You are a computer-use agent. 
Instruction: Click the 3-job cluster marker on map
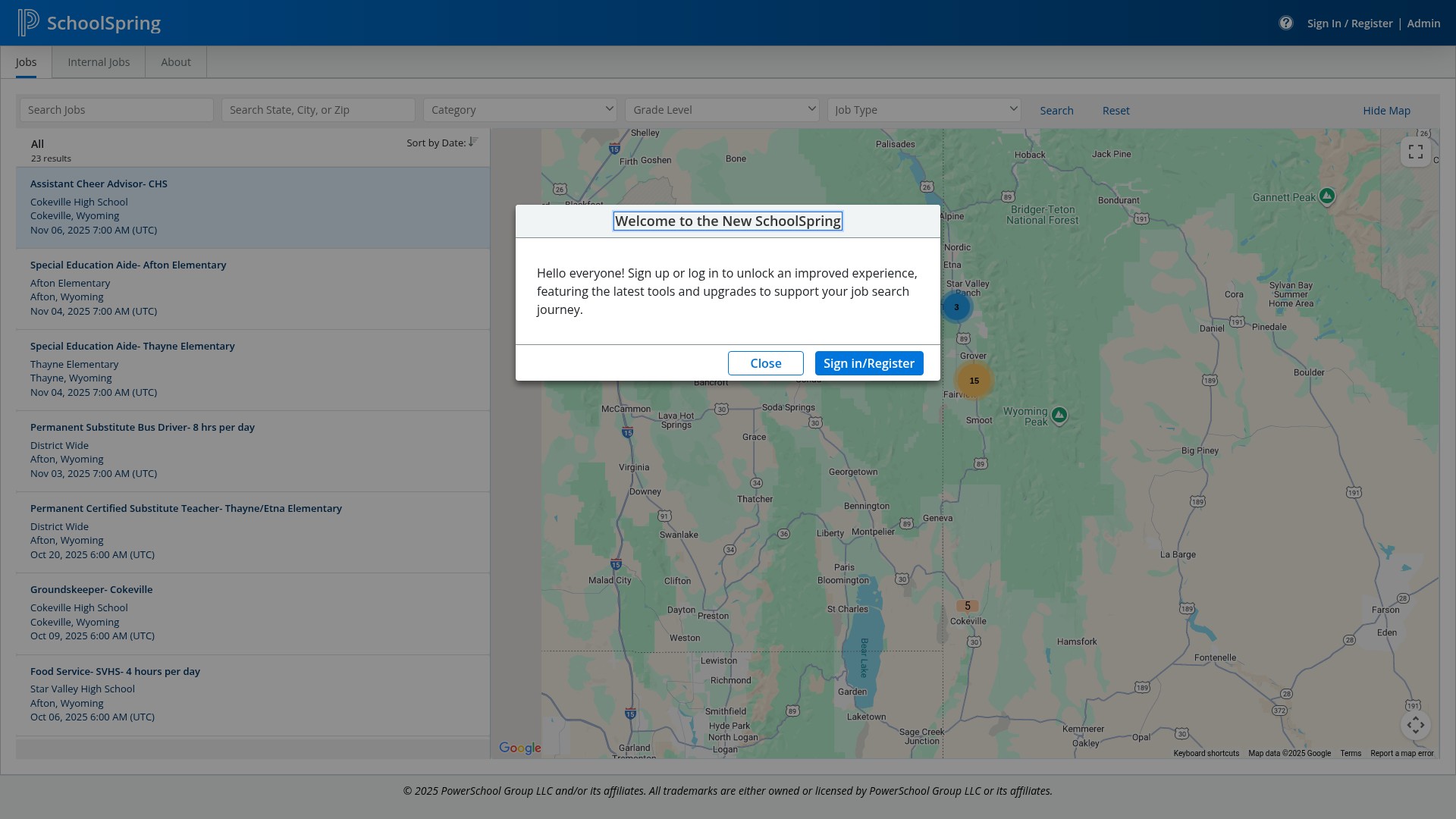956,307
